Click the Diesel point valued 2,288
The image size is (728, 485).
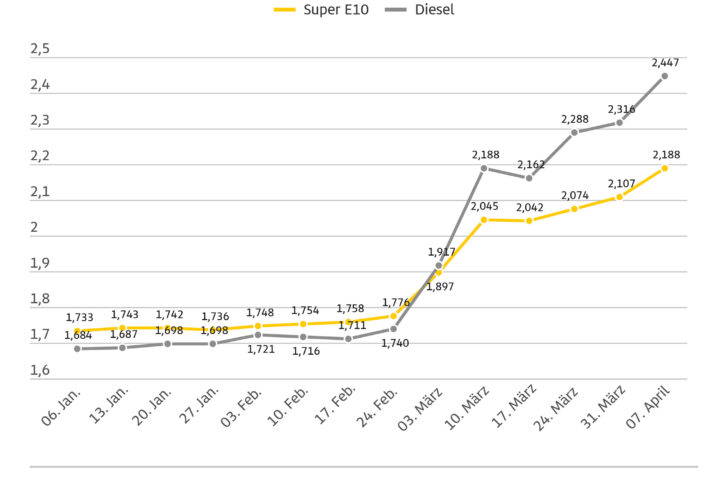tap(575, 132)
